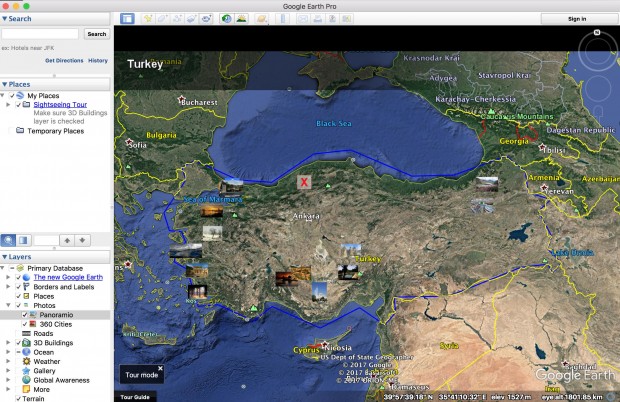
Task: Select the Add Path tool
Action: (x=177, y=19)
